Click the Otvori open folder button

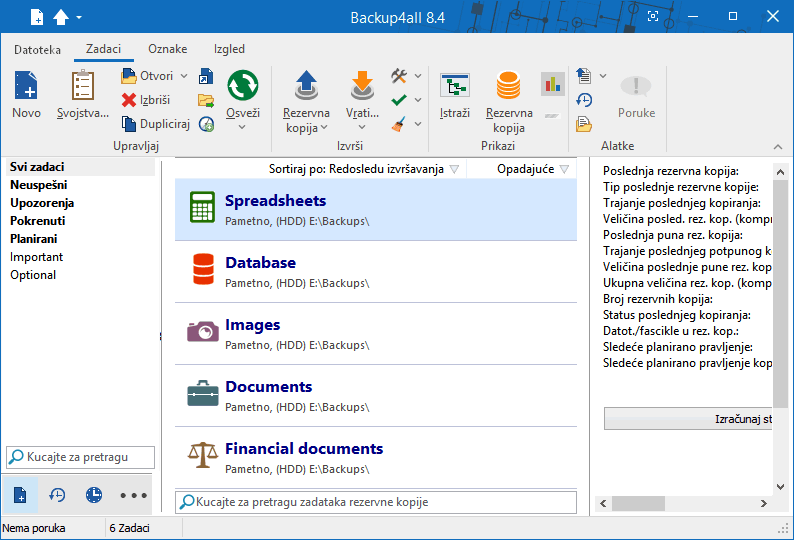[x=147, y=76]
